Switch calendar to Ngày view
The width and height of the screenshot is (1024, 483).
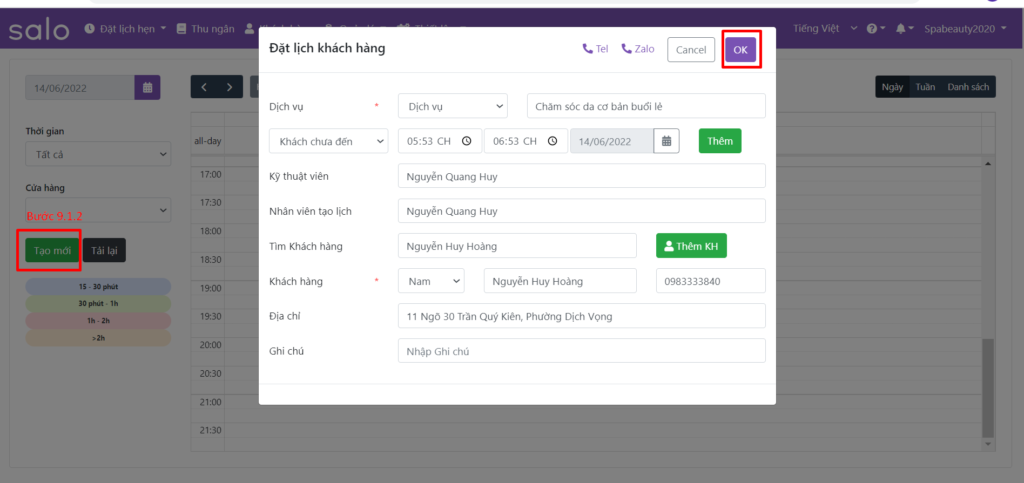pyautogui.click(x=892, y=87)
